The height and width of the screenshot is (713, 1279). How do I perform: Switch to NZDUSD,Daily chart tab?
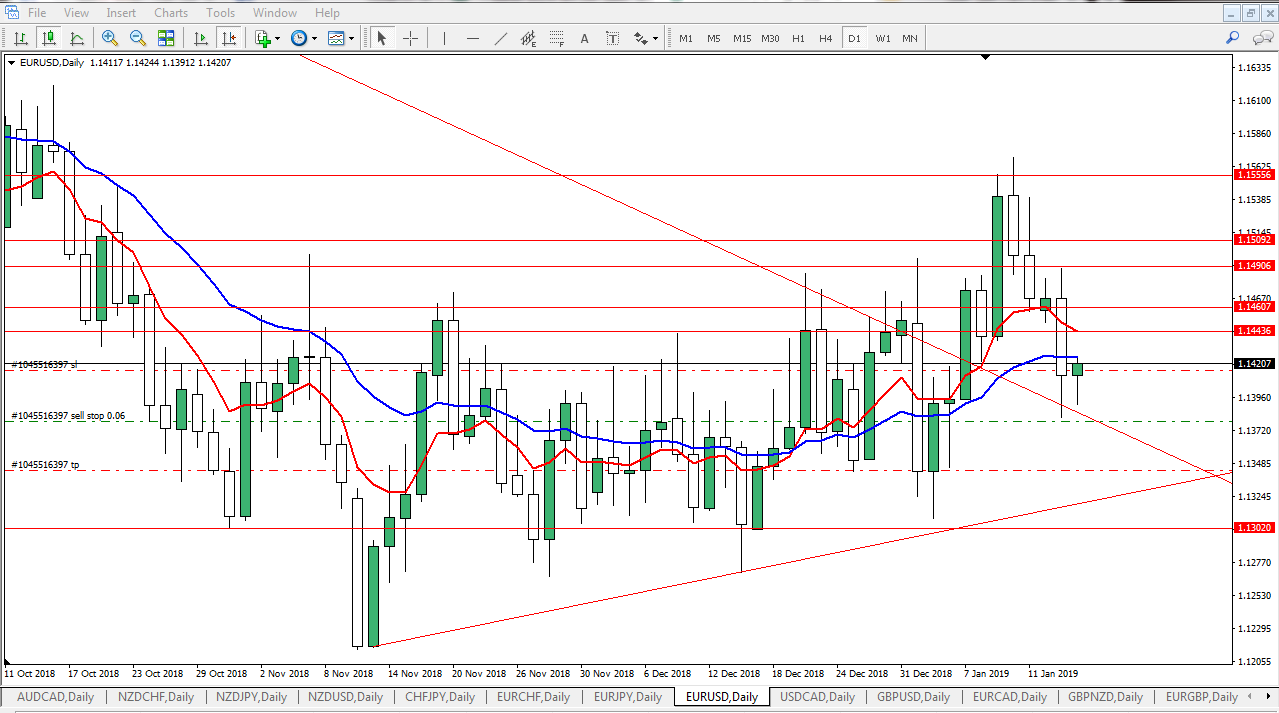[345, 697]
